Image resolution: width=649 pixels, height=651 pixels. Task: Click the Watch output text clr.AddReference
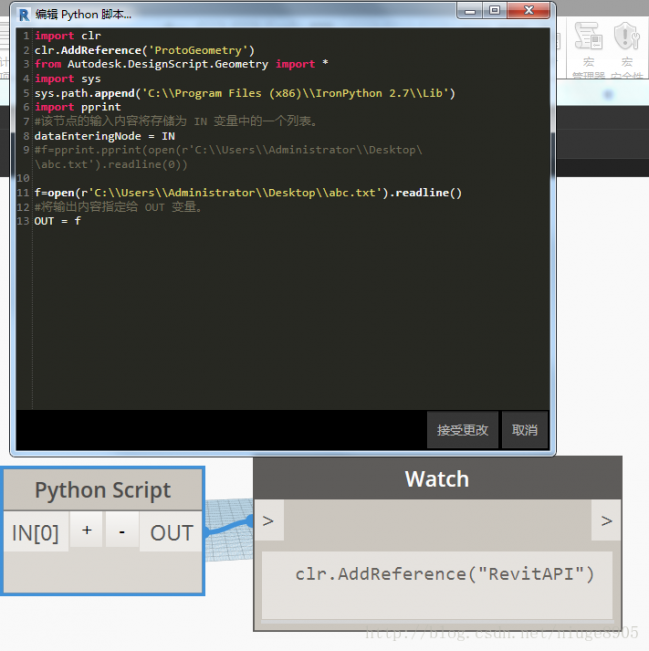click(445, 574)
